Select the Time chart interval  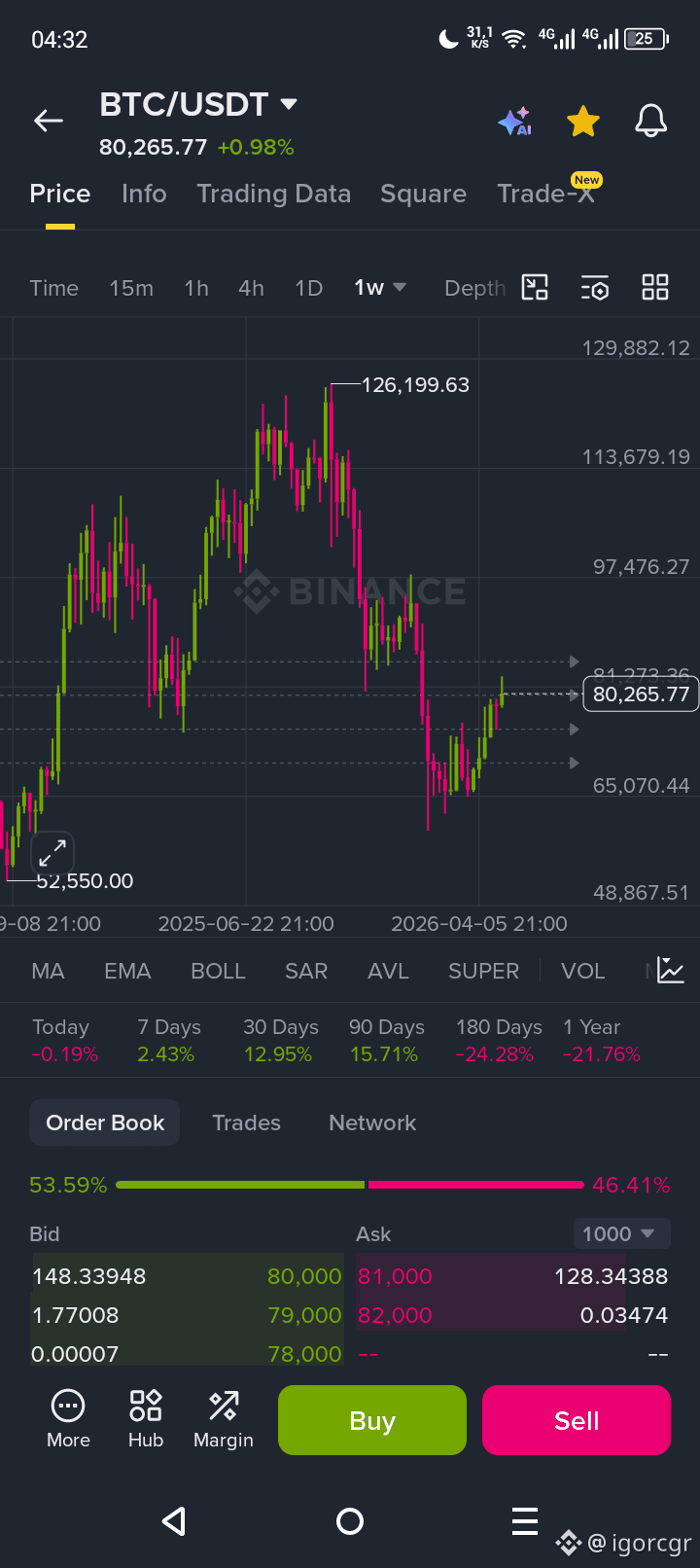[x=53, y=288]
